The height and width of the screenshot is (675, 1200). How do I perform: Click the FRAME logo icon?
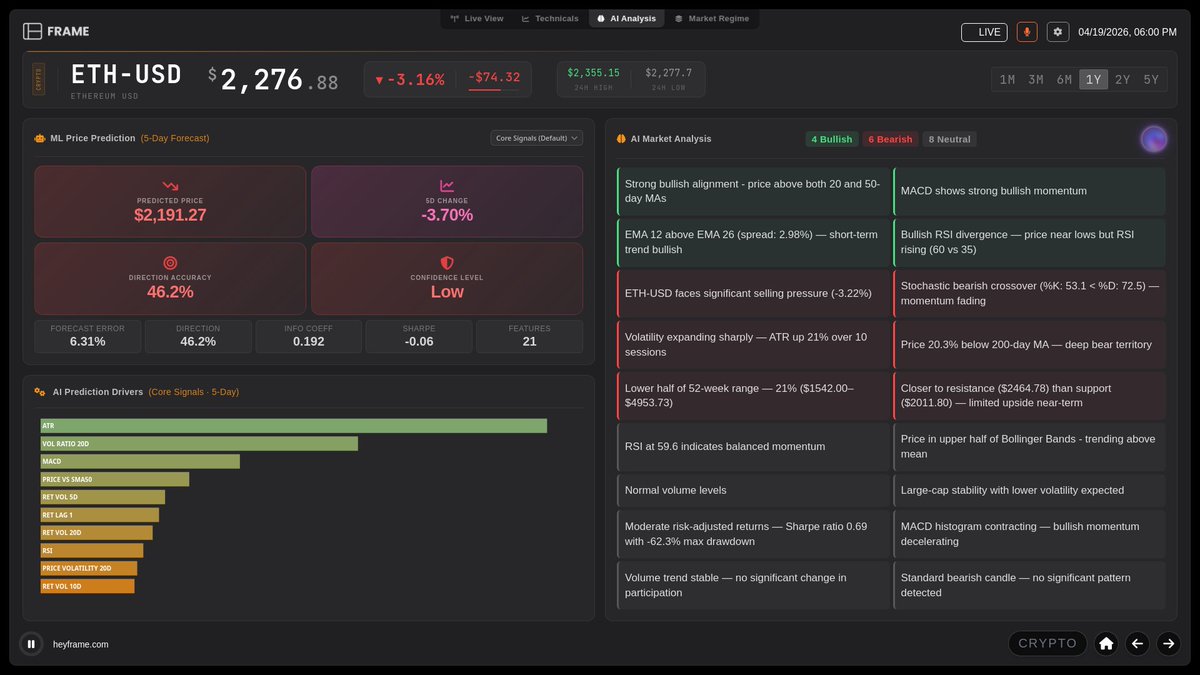[33, 31]
